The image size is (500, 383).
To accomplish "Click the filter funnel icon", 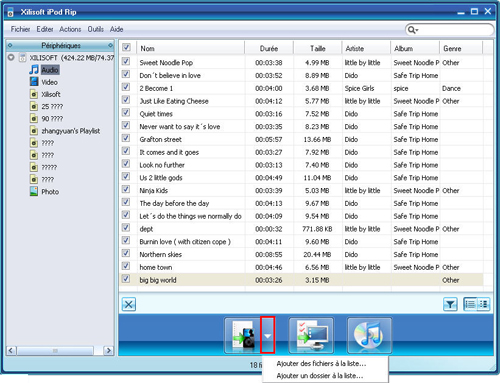I will pyautogui.click(x=450, y=304).
